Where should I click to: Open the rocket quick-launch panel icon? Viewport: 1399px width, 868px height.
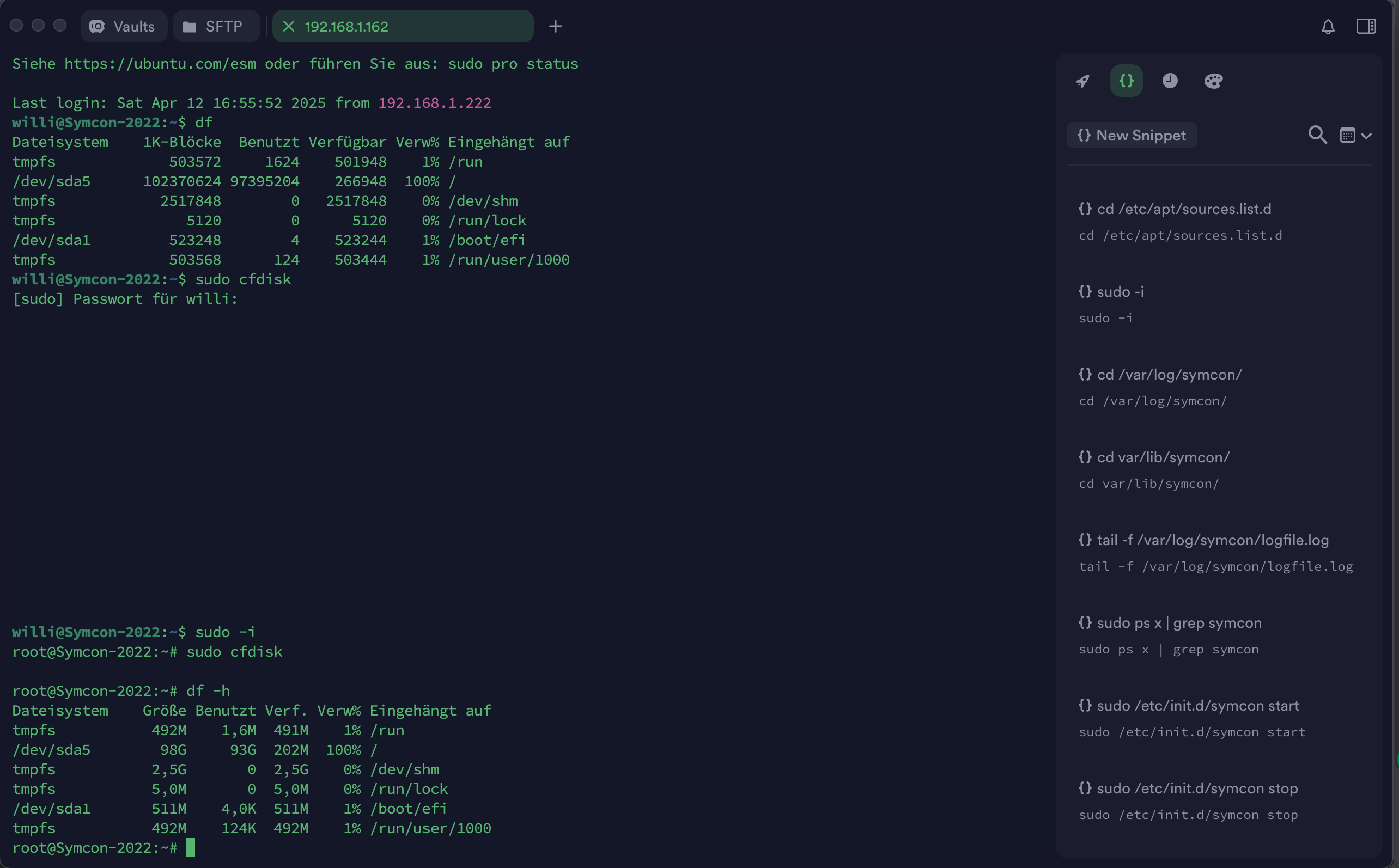[x=1082, y=81]
